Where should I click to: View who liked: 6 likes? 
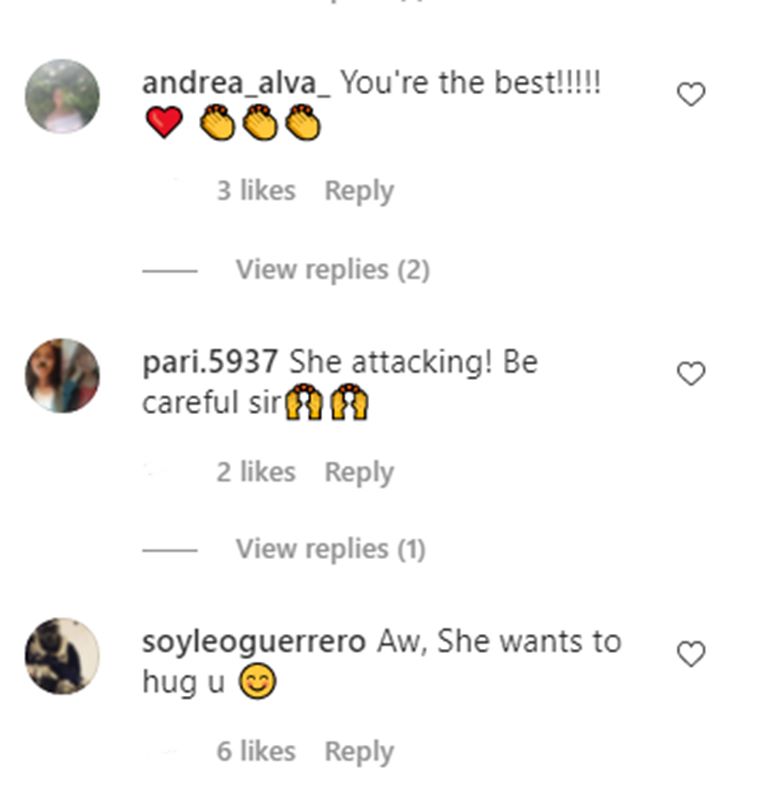click(x=256, y=752)
